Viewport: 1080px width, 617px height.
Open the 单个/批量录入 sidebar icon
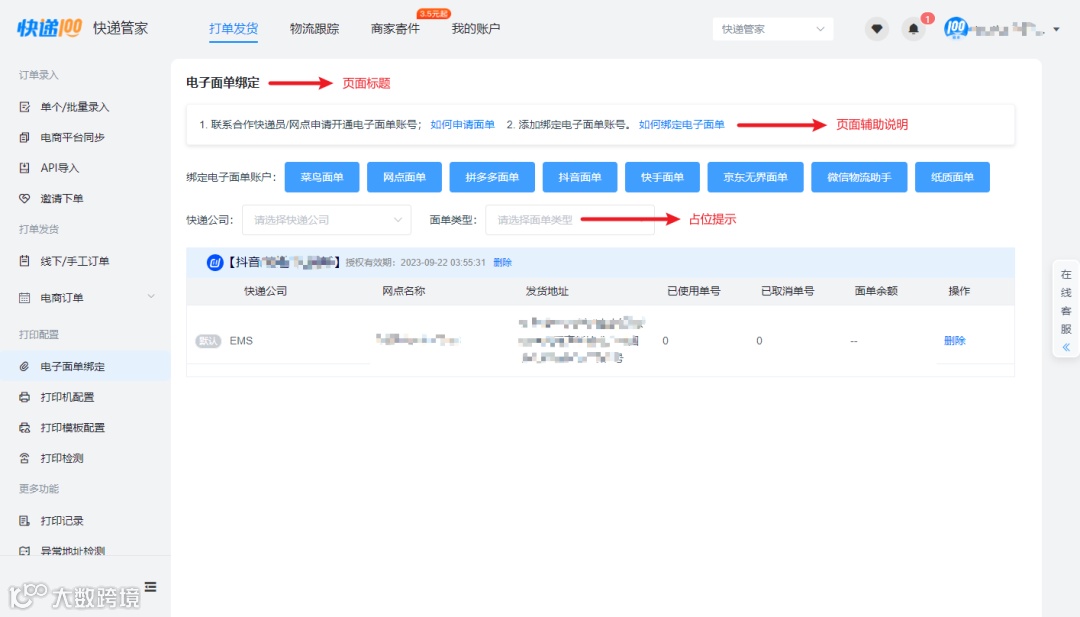(x=25, y=107)
